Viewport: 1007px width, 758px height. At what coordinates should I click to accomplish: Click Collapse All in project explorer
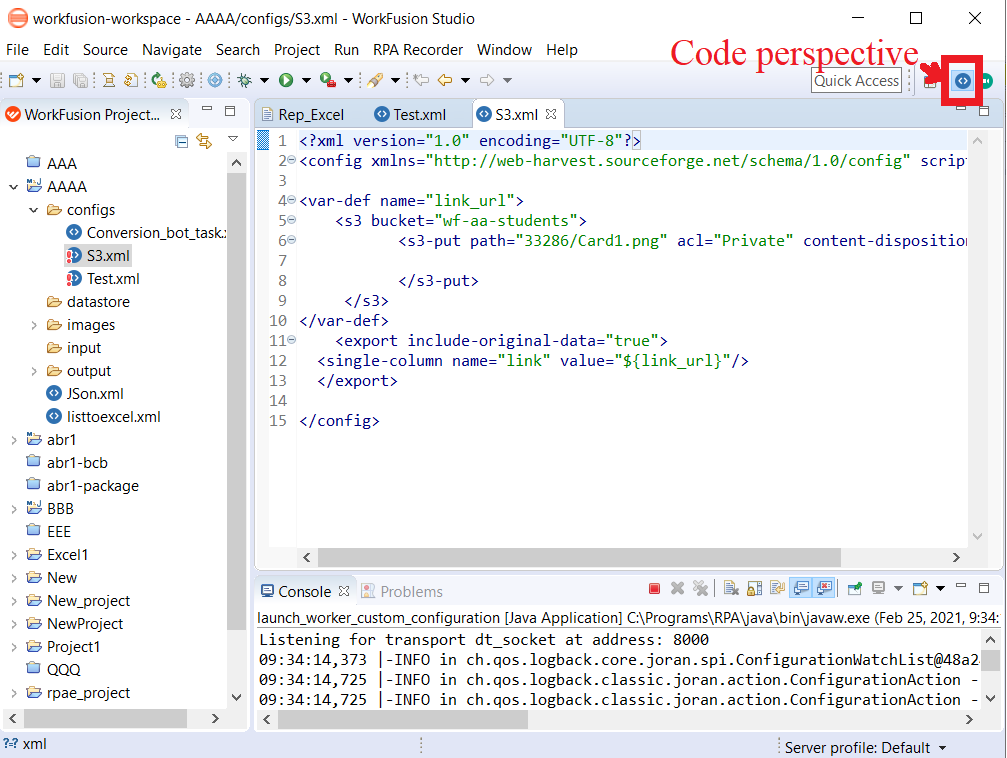182,141
